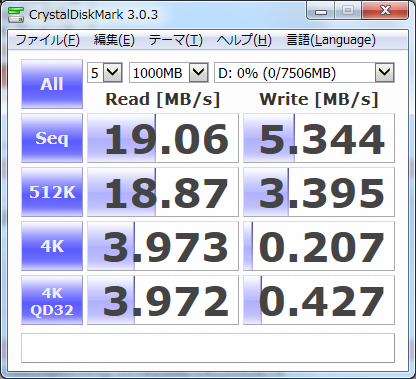This screenshot has width=416, height=379.
Task: Click the empty comment field at bottom
Action: (x=208, y=348)
